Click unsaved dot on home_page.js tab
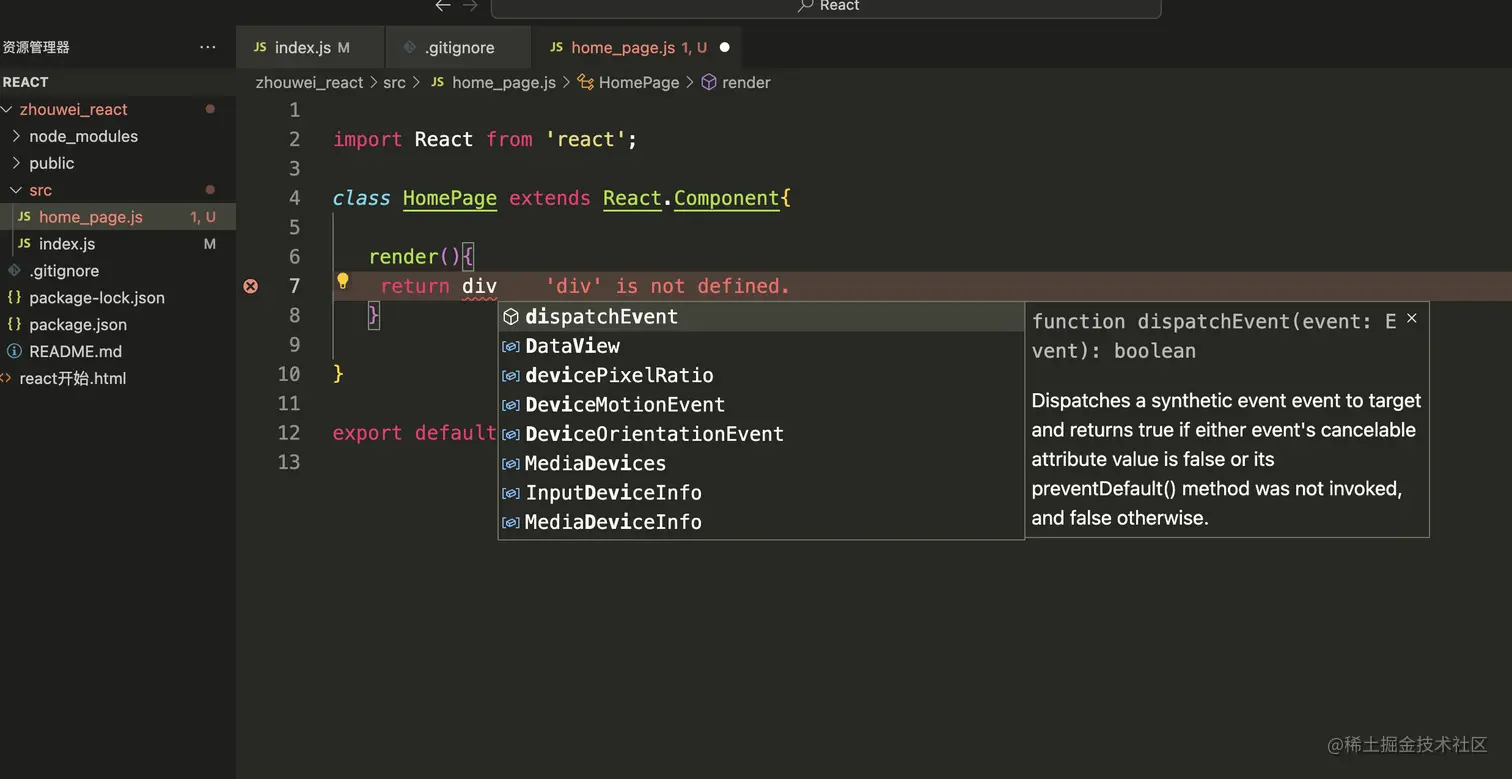 (x=725, y=47)
